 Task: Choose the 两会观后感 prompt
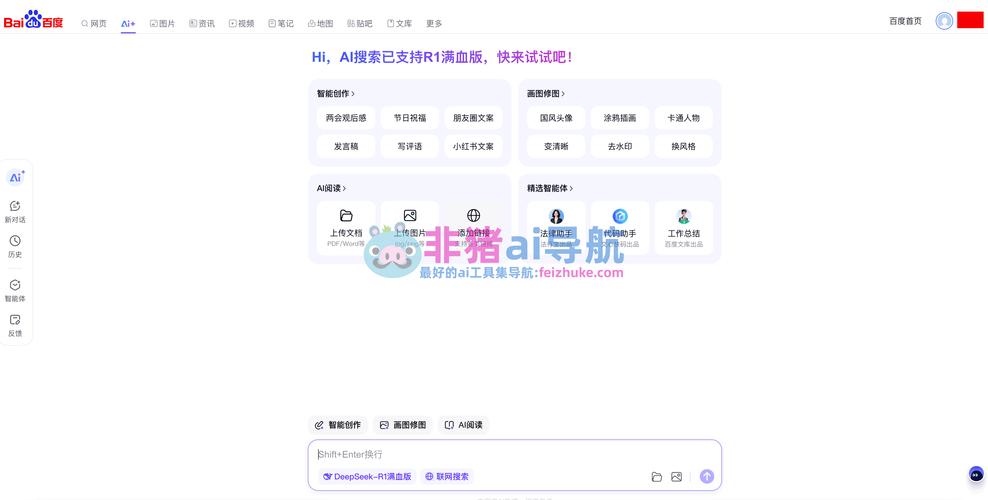(x=346, y=118)
